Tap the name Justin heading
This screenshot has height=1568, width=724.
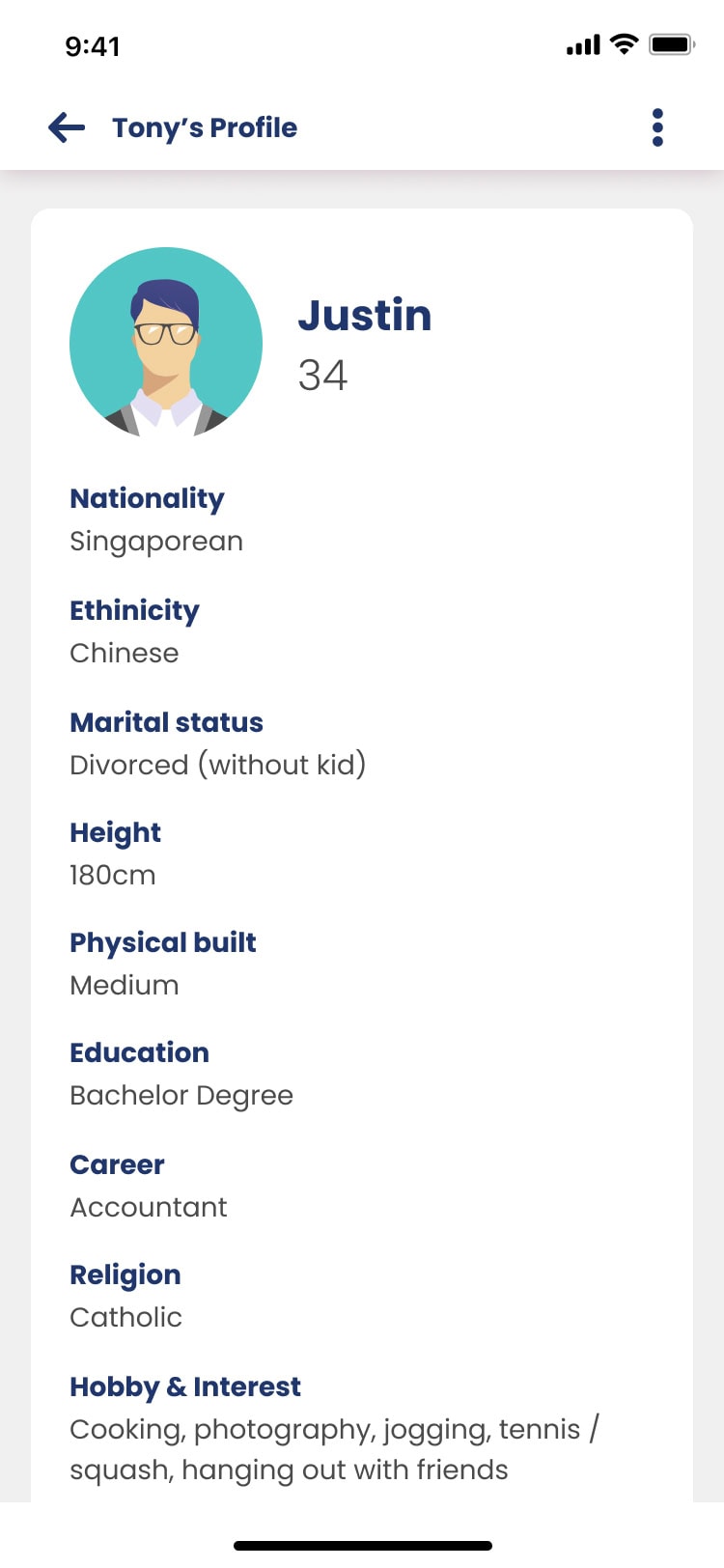pyautogui.click(x=365, y=315)
